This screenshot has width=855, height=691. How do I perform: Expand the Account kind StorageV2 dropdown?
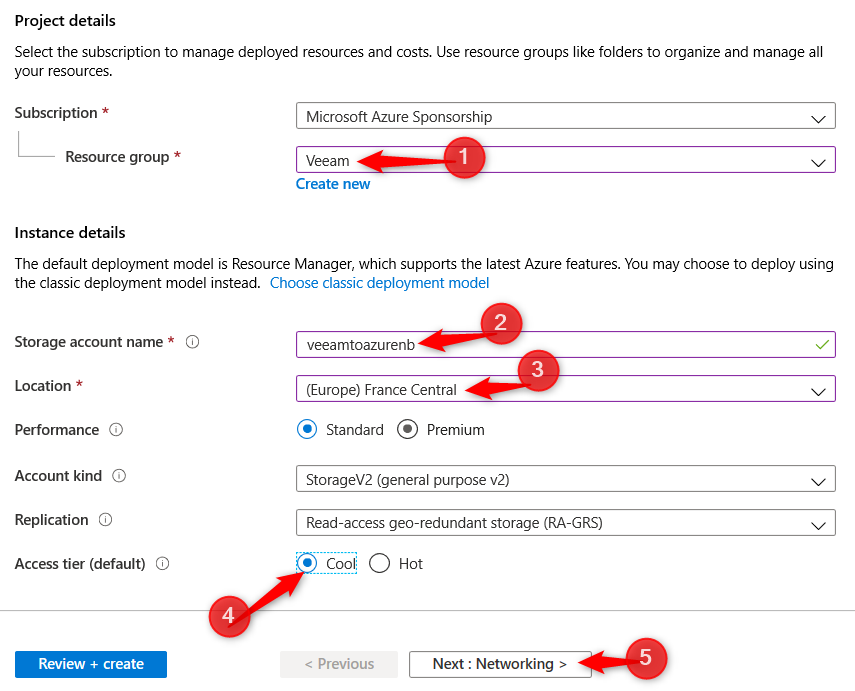coord(565,479)
